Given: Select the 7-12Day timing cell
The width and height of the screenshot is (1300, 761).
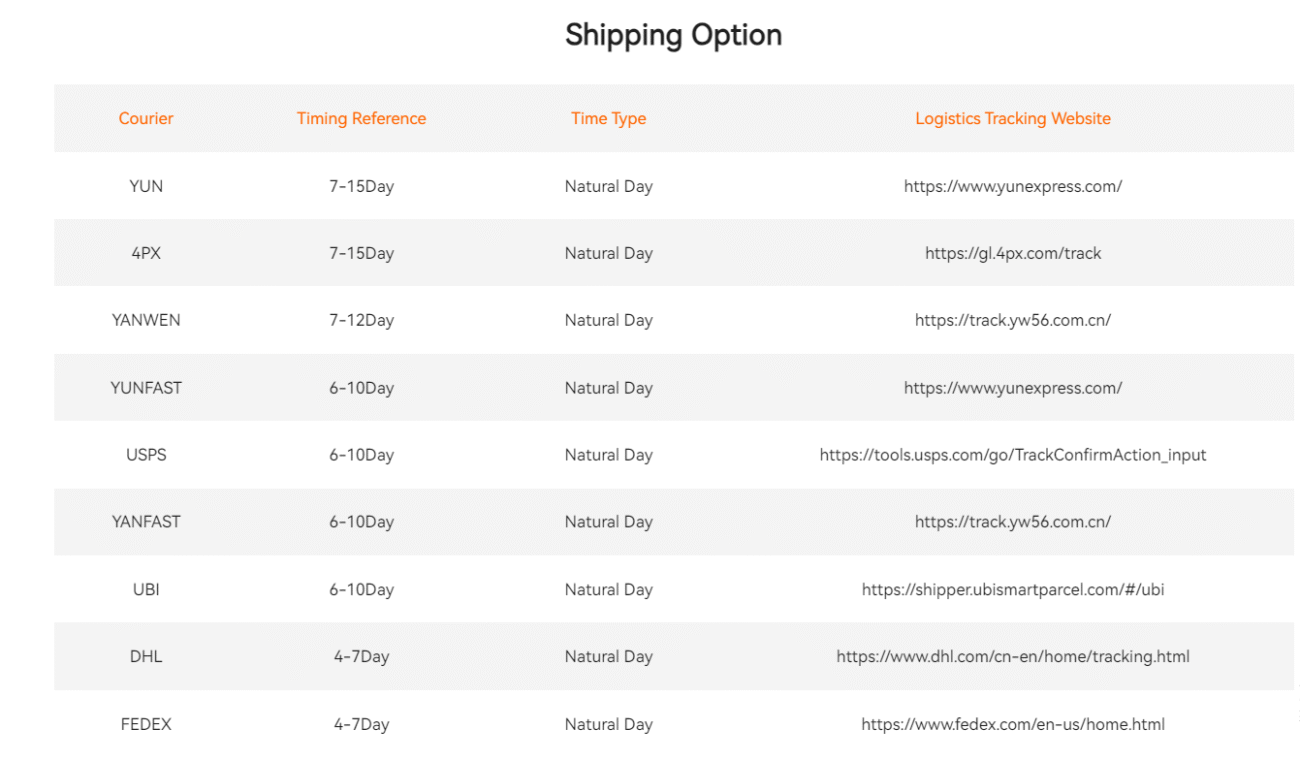Looking at the screenshot, I should point(361,320).
